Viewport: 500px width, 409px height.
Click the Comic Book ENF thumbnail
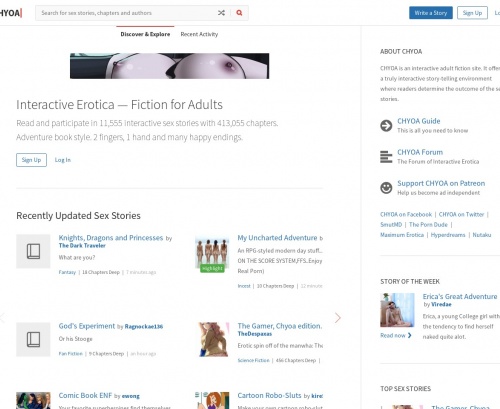[x=33, y=400]
